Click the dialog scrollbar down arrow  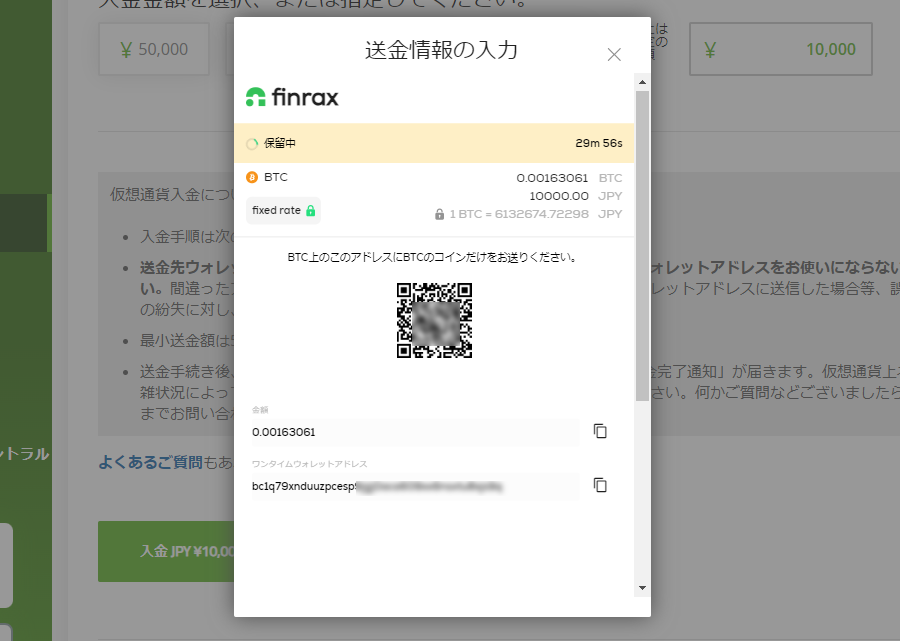coord(642,588)
